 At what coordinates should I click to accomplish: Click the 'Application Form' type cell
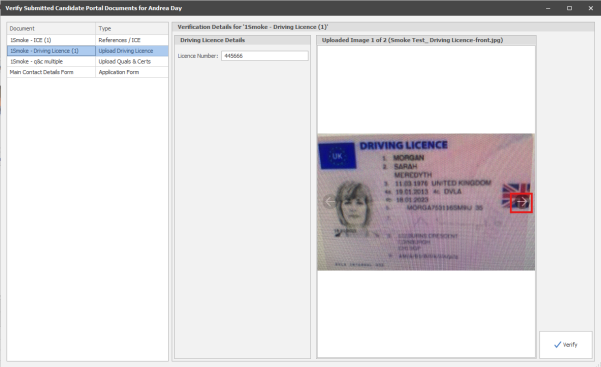[131, 72]
